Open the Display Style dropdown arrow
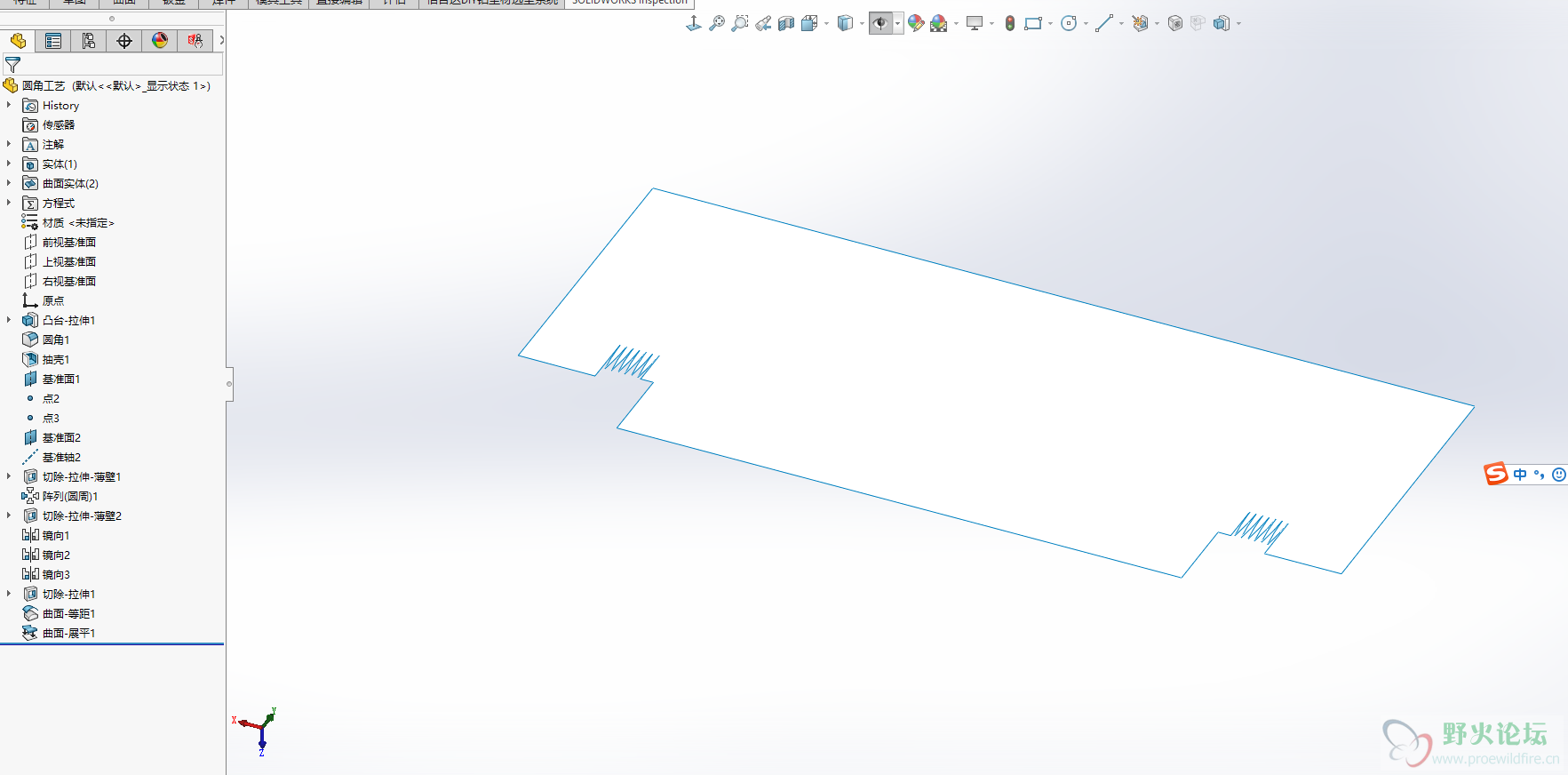 [862, 24]
